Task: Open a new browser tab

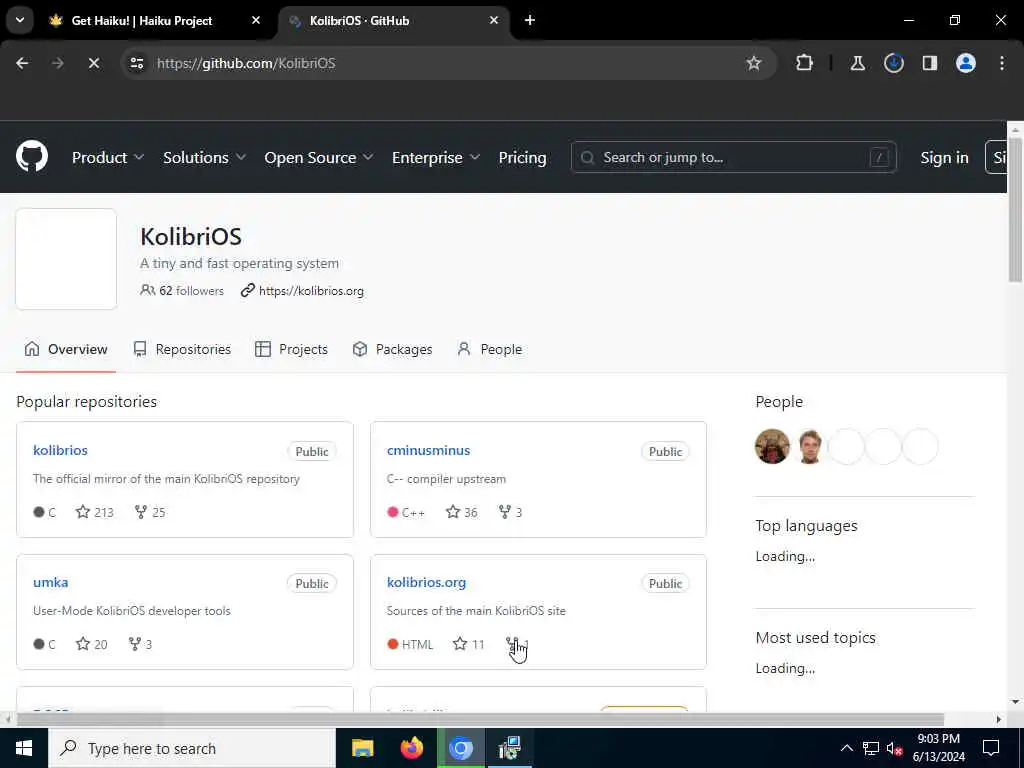Action: (x=530, y=20)
